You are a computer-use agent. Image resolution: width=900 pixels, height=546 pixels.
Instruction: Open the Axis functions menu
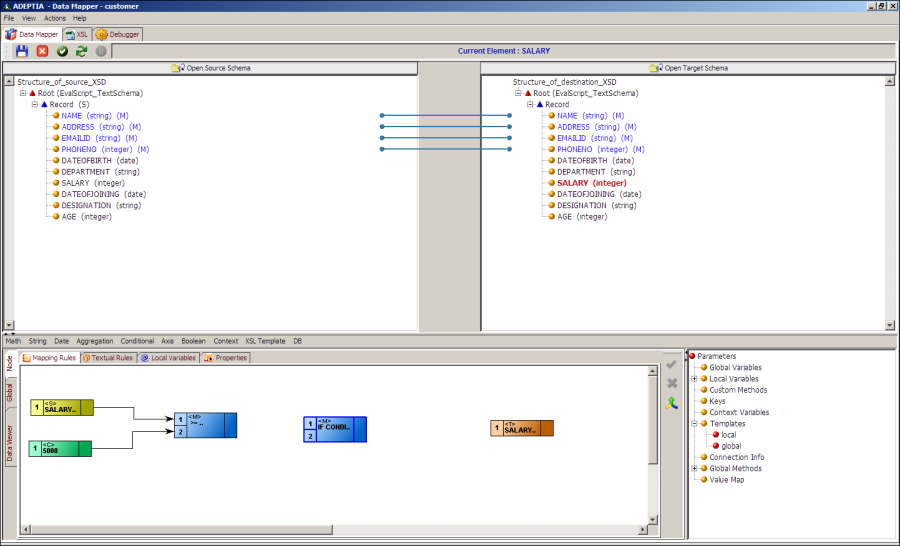168,341
